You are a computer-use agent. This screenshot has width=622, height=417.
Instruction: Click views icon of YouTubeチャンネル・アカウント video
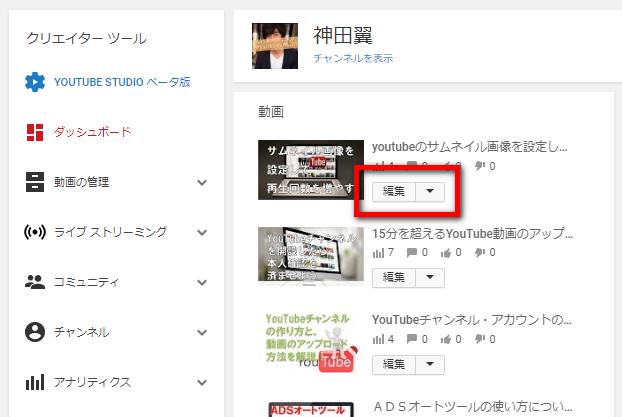click(x=378, y=339)
